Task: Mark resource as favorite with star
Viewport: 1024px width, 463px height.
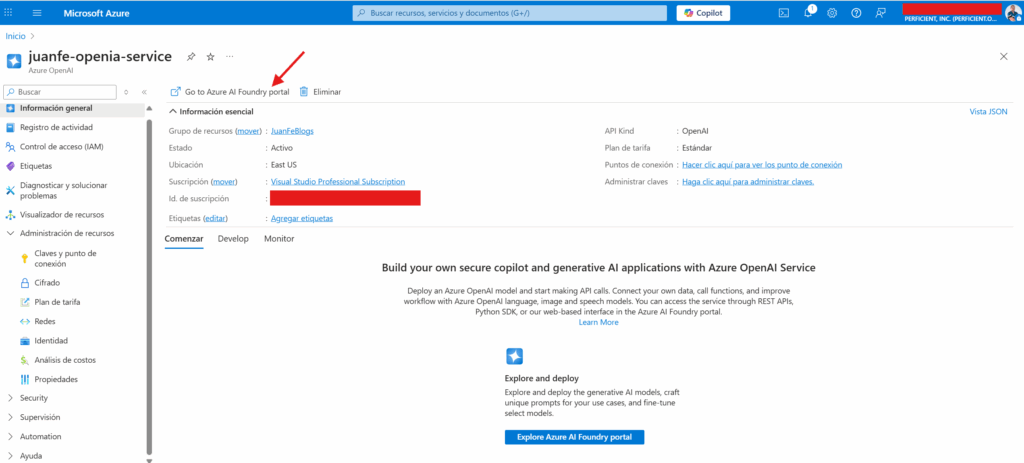Action: [210, 56]
